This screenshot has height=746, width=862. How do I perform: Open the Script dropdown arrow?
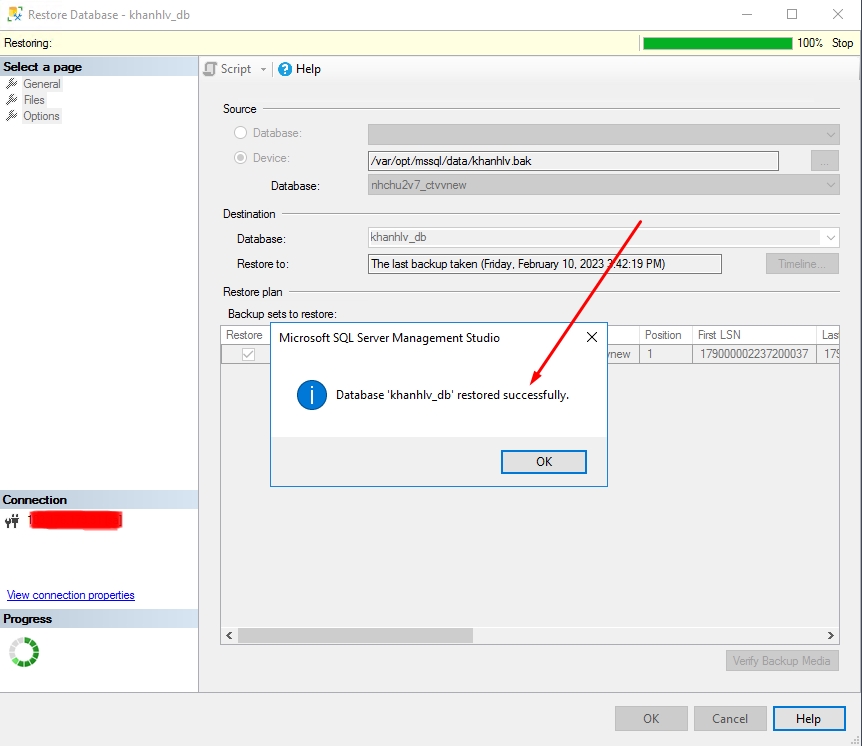pos(262,68)
